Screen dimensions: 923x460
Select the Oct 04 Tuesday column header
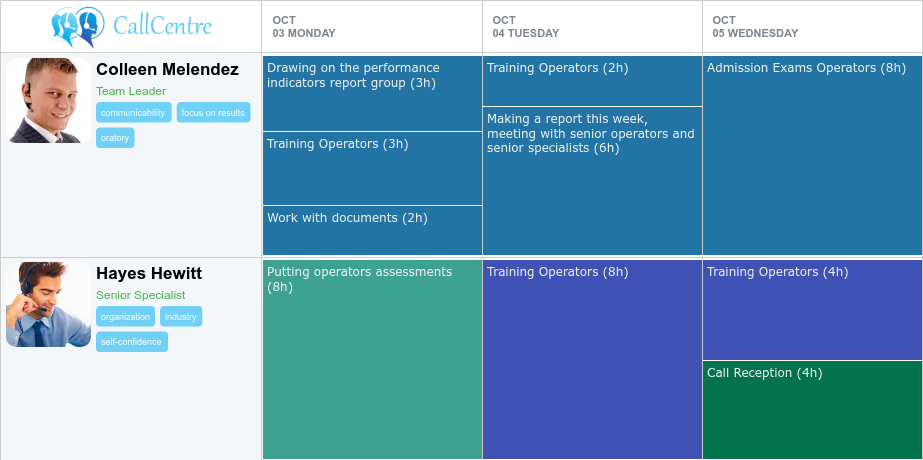(591, 26)
